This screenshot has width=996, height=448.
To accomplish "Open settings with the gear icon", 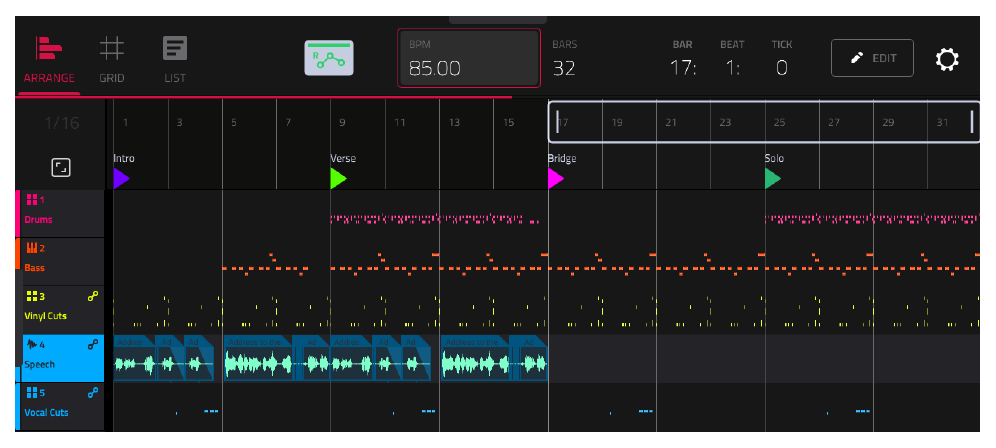I will pos(947,60).
